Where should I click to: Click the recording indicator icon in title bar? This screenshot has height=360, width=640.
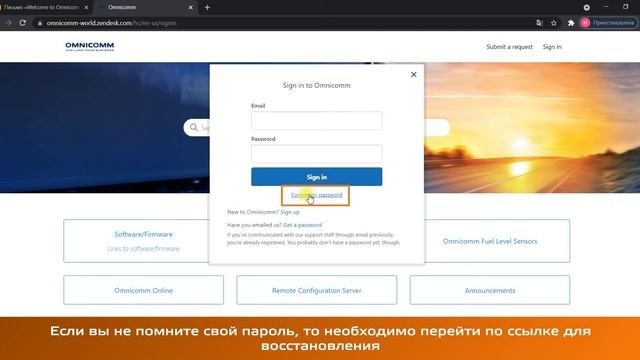click(587, 7)
